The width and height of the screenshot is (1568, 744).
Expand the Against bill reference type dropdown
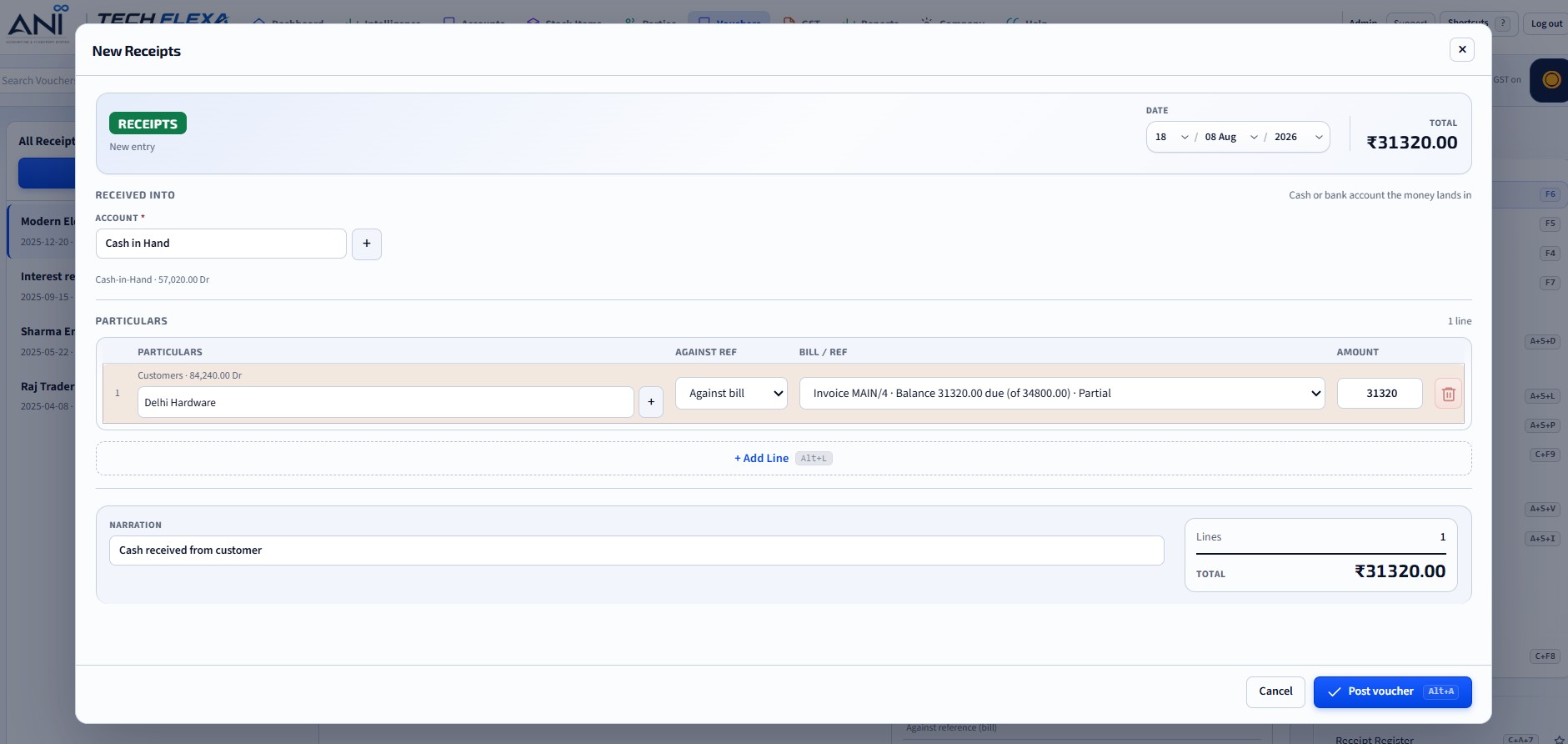pos(731,394)
